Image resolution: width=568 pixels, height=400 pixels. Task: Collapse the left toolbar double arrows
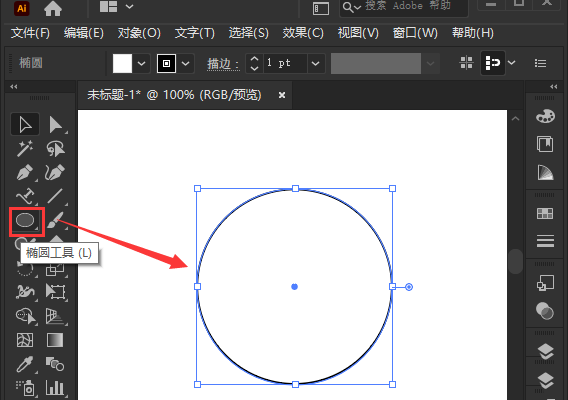coord(14,87)
